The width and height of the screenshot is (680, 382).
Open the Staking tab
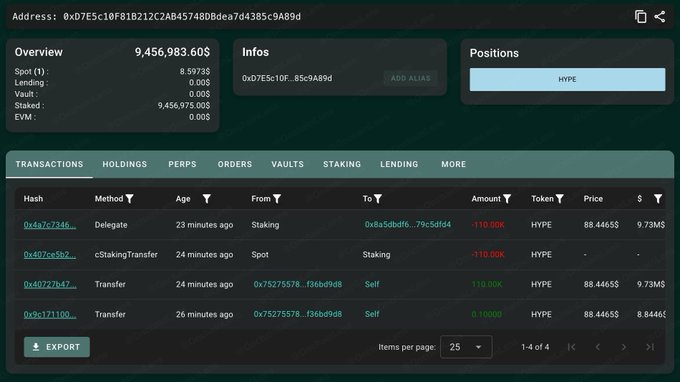click(x=342, y=164)
